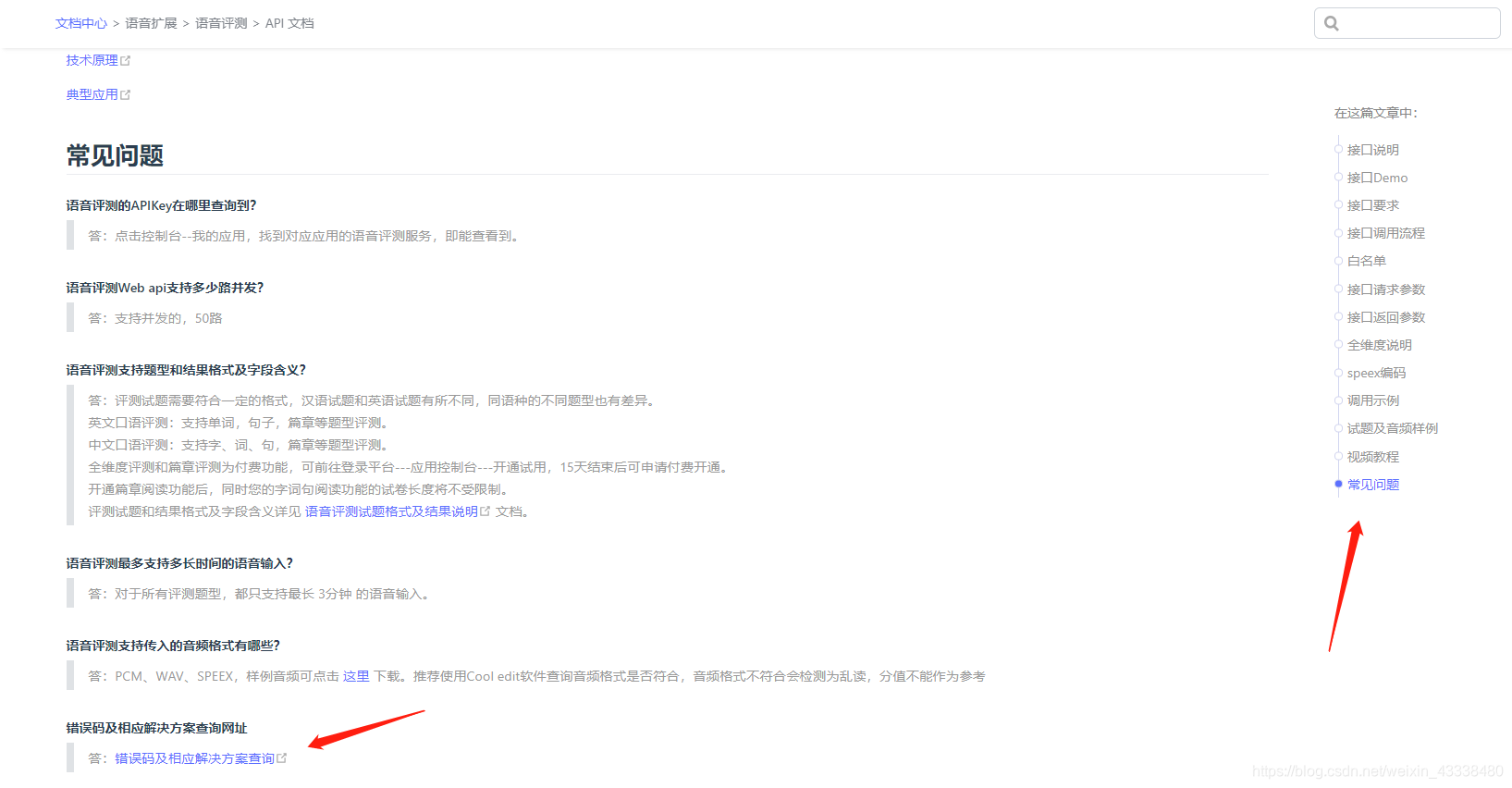Click answer about 最长 3分钟 语音输入
This screenshot has width=1512, height=788.
(x=260, y=594)
